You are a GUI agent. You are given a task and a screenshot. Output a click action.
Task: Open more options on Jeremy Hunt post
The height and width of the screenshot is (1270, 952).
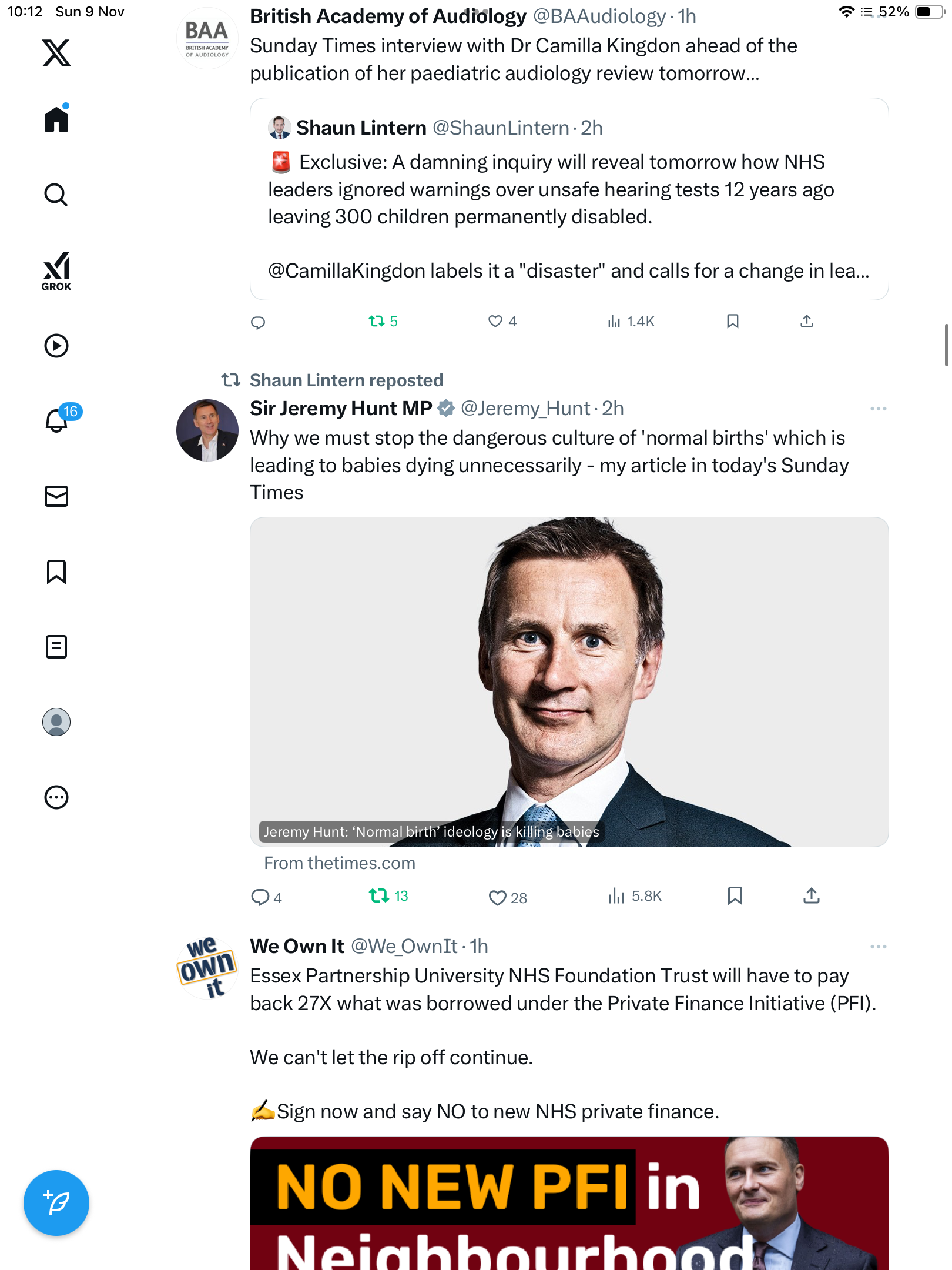point(878,409)
